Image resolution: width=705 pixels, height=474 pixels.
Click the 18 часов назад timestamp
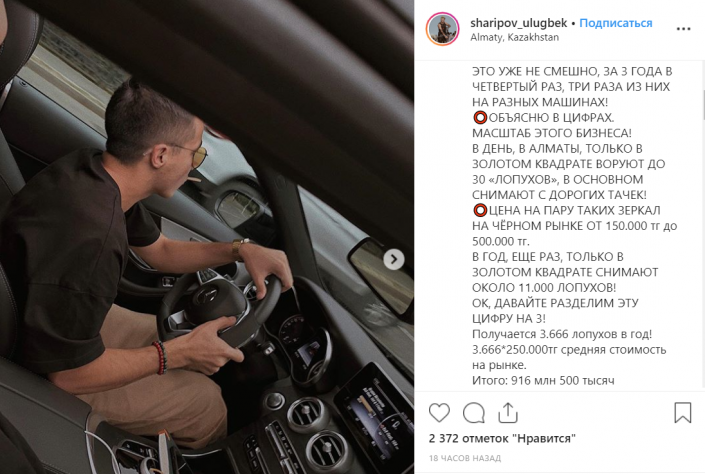(464, 458)
